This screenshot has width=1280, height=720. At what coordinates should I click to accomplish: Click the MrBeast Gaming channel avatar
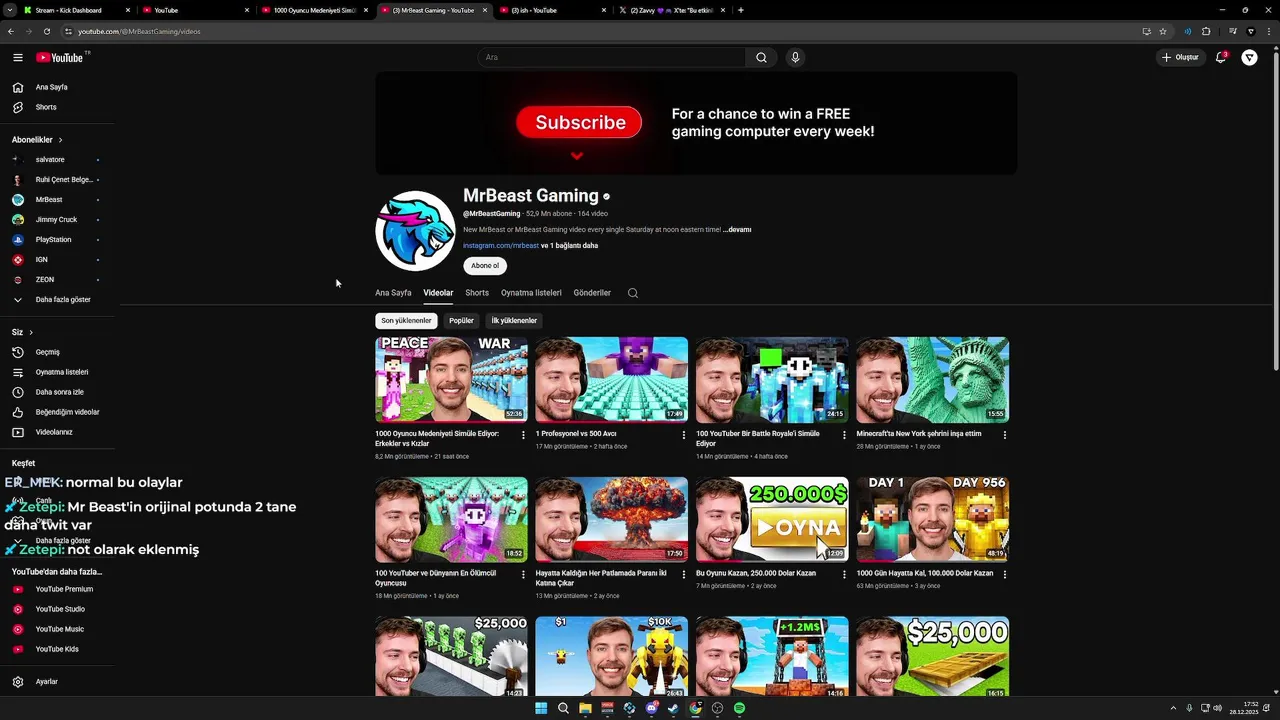(x=415, y=231)
